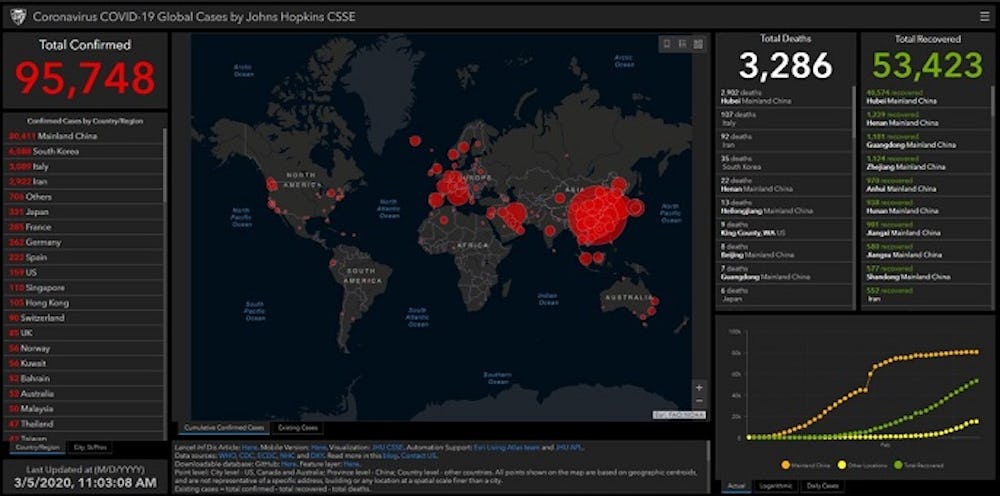Viewport: 1000px width, 496px height.
Task: Select Guangdong row in recovered list
Action: tap(926, 140)
